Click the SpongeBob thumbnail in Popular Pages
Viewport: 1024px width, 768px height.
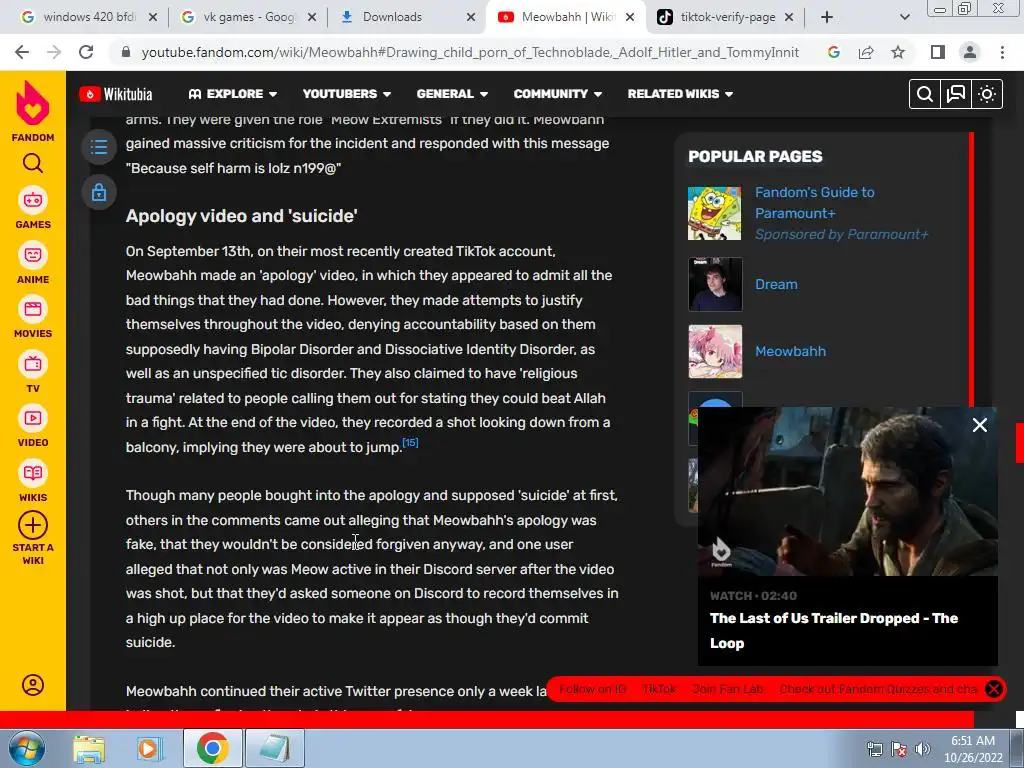coord(714,213)
